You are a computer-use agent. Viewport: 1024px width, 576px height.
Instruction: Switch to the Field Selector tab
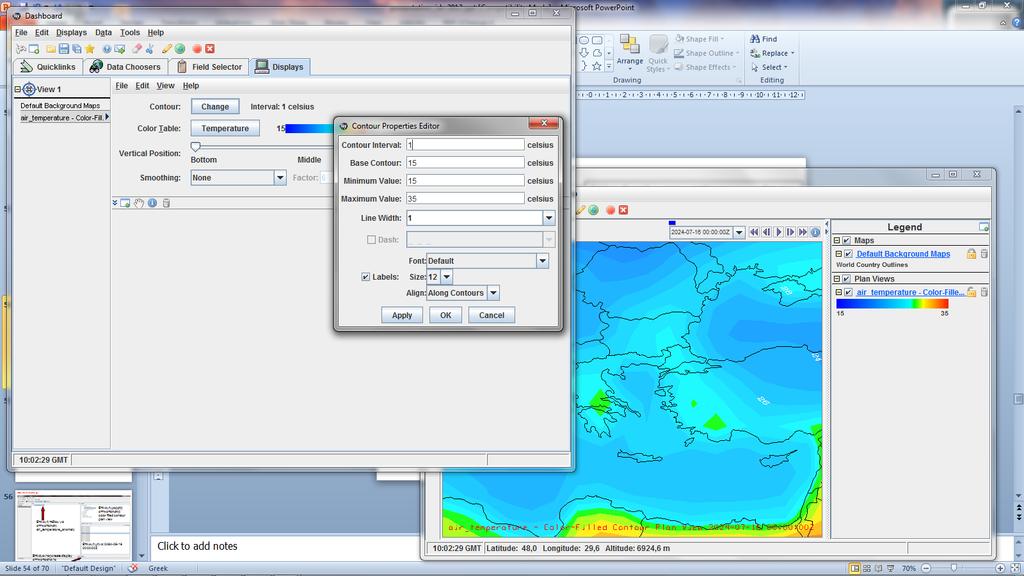coord(209,67)
